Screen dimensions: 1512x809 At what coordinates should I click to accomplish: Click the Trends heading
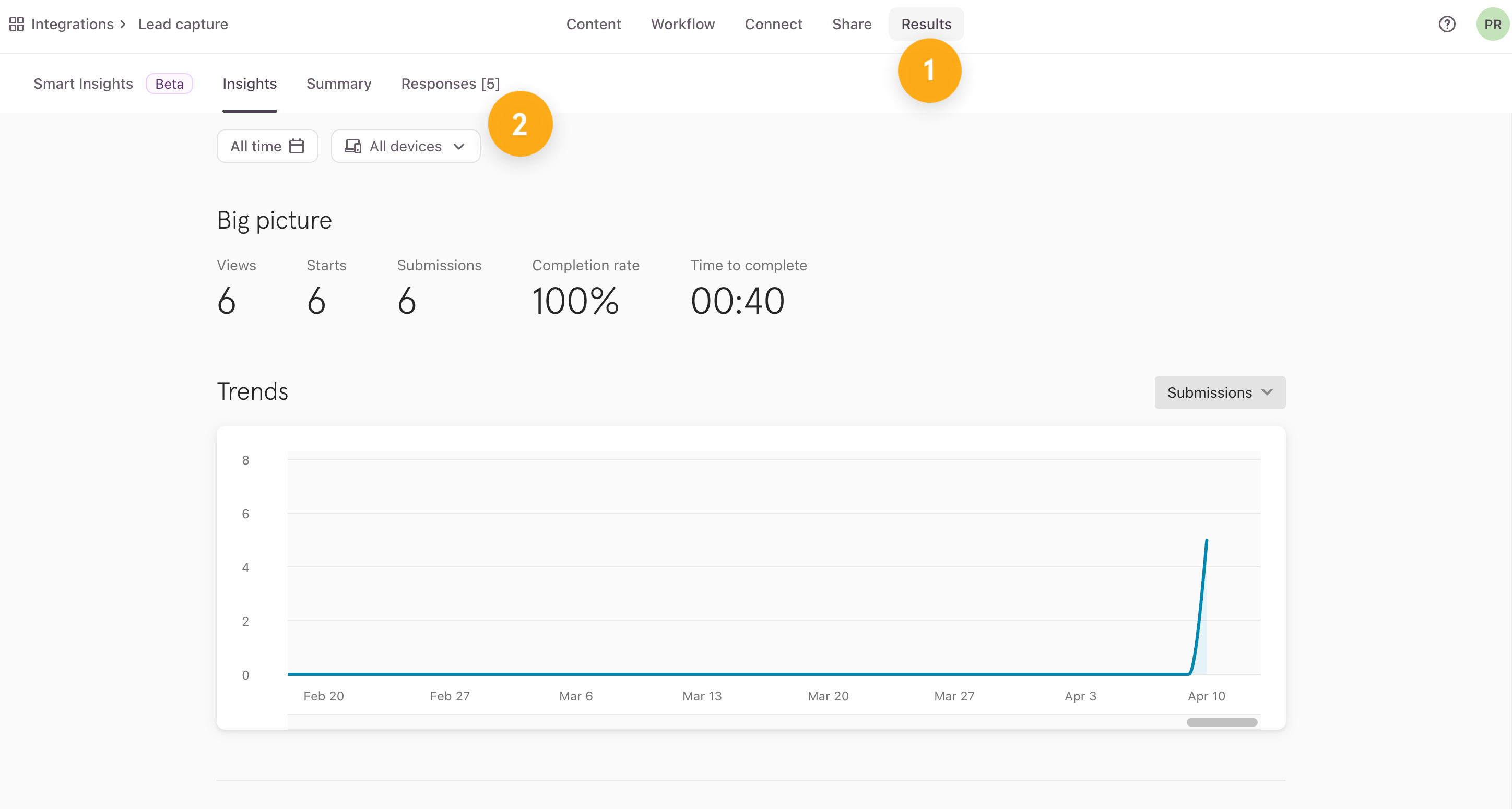(252, 392)
